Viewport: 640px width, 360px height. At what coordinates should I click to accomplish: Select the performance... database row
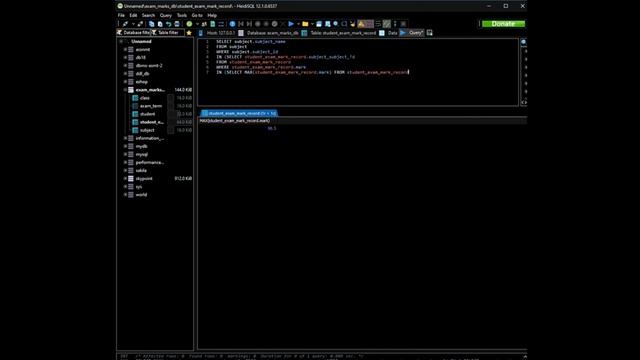pos(155,162)
